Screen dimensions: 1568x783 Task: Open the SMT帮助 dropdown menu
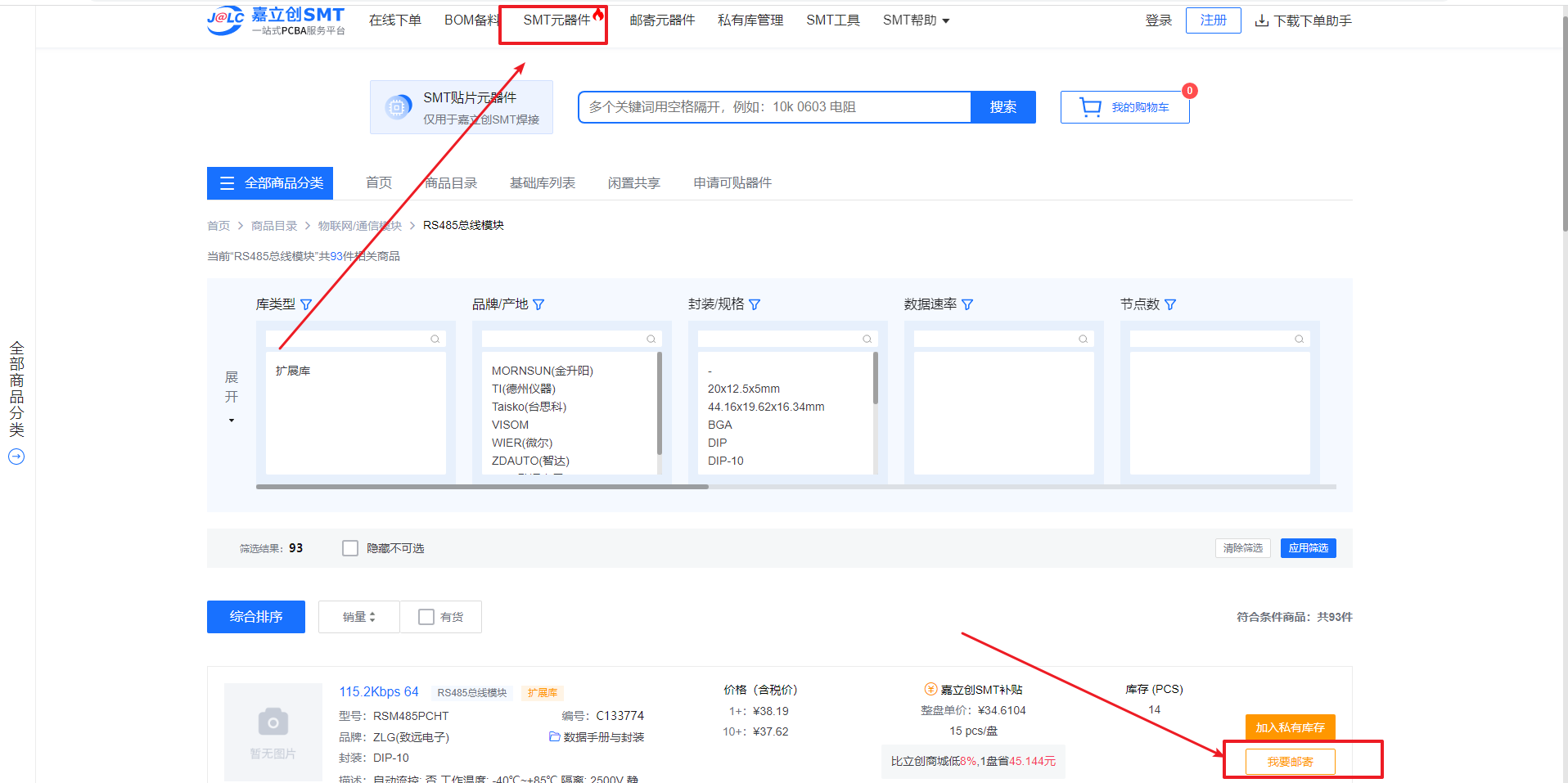(916, 20)
